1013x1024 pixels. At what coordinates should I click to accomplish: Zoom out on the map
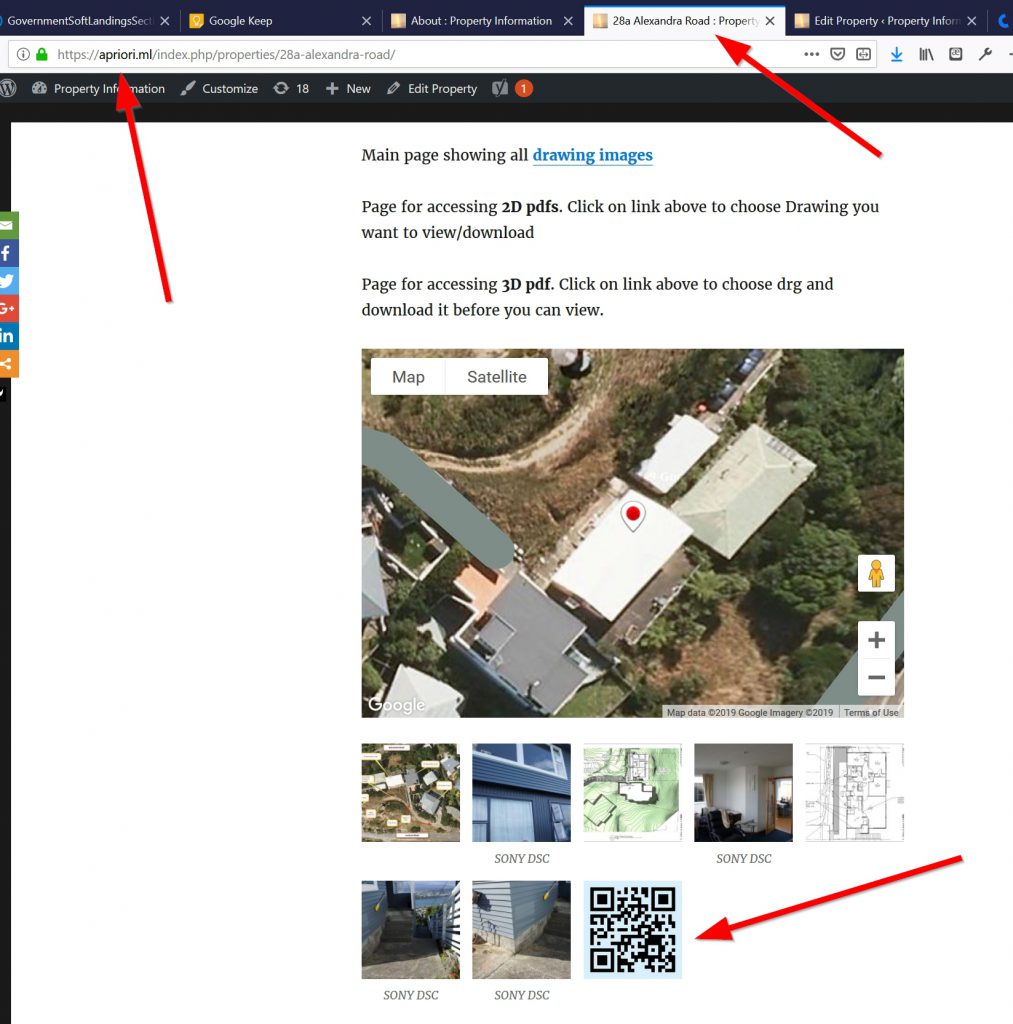(x=876, y=678)
